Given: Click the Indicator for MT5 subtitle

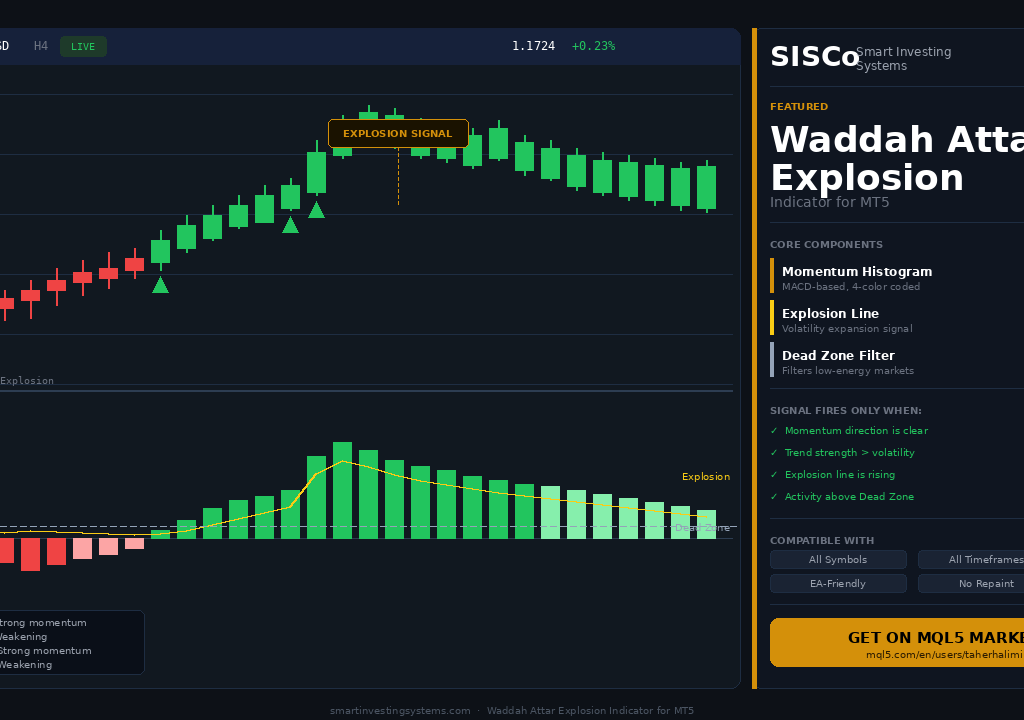Looking at the screenshot, I should click(x=829, y=202).
